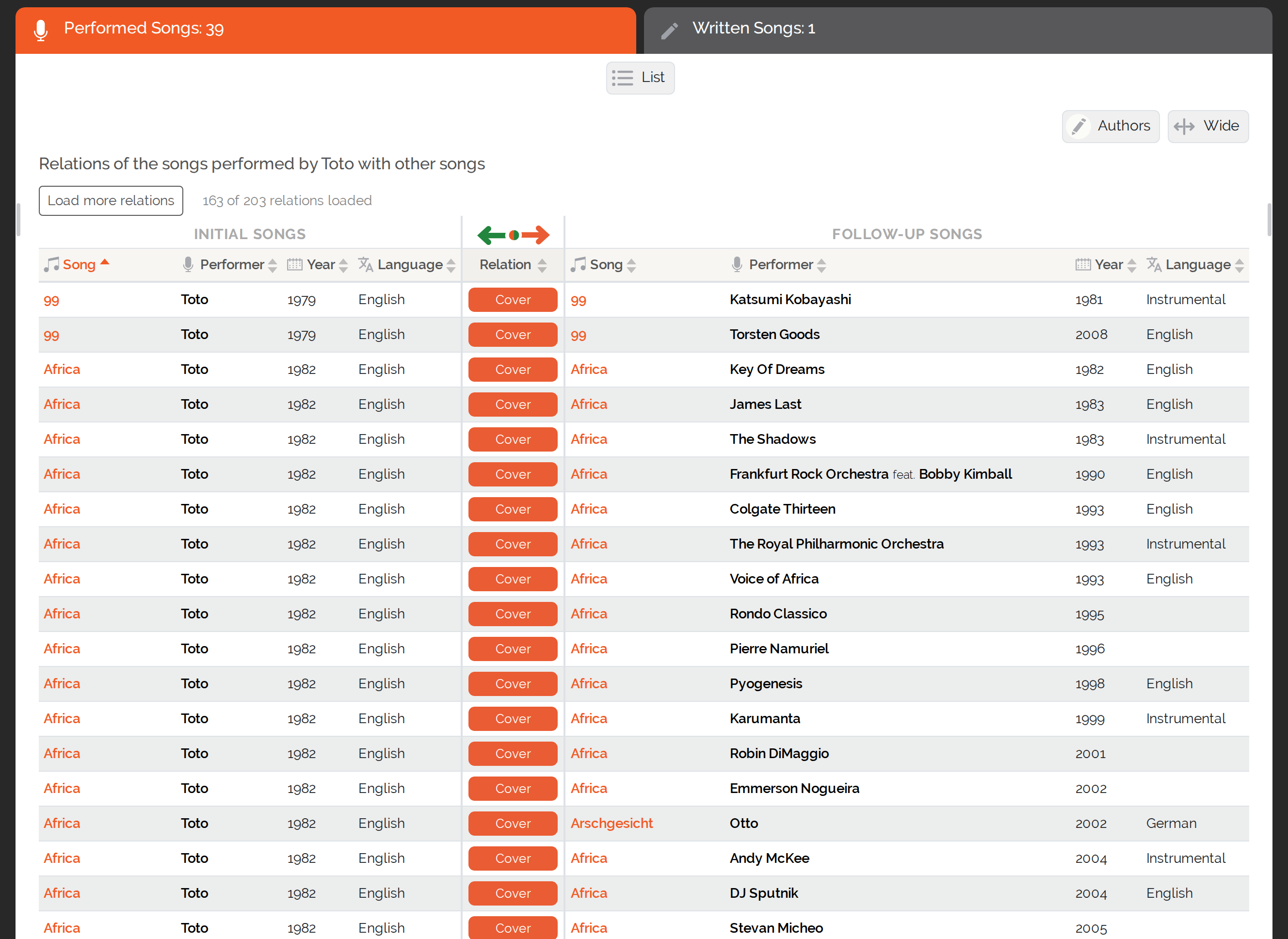Click Cover badge in Torsten Goods row
This screenshot has width=1288, height=939.
pos(513,335)
